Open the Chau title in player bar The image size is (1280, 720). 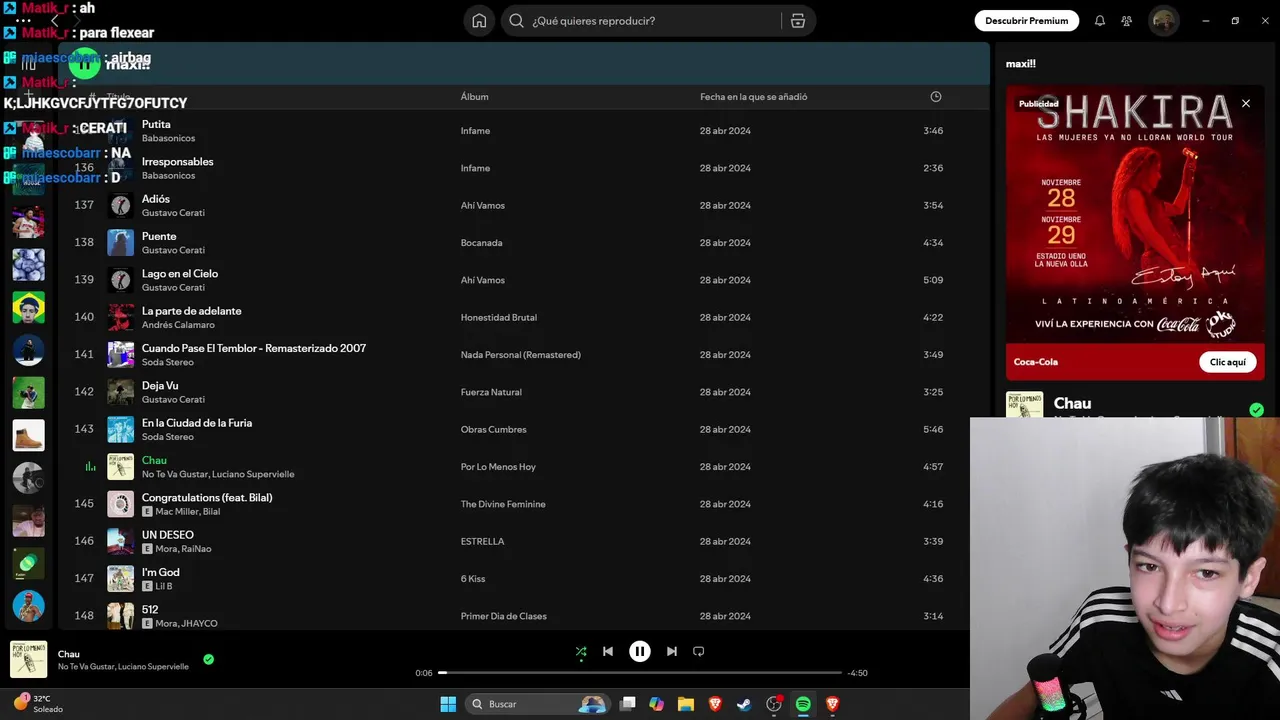click(69, 654)
